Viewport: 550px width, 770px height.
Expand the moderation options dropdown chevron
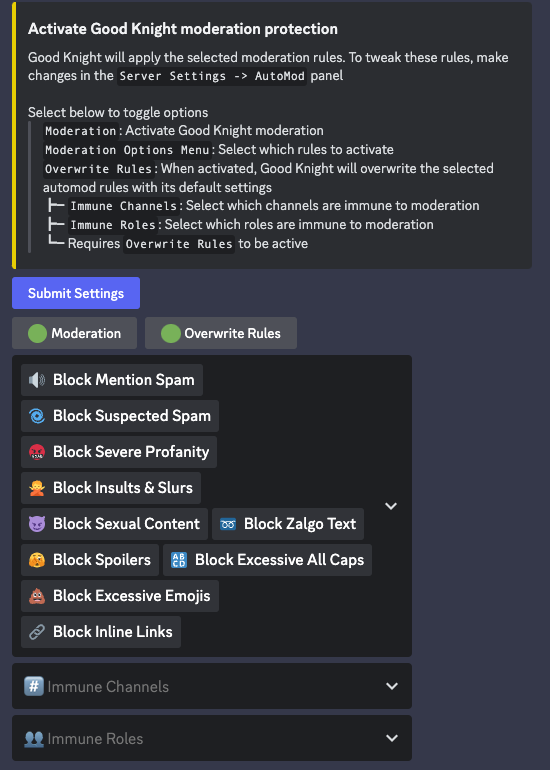[391, 506]
